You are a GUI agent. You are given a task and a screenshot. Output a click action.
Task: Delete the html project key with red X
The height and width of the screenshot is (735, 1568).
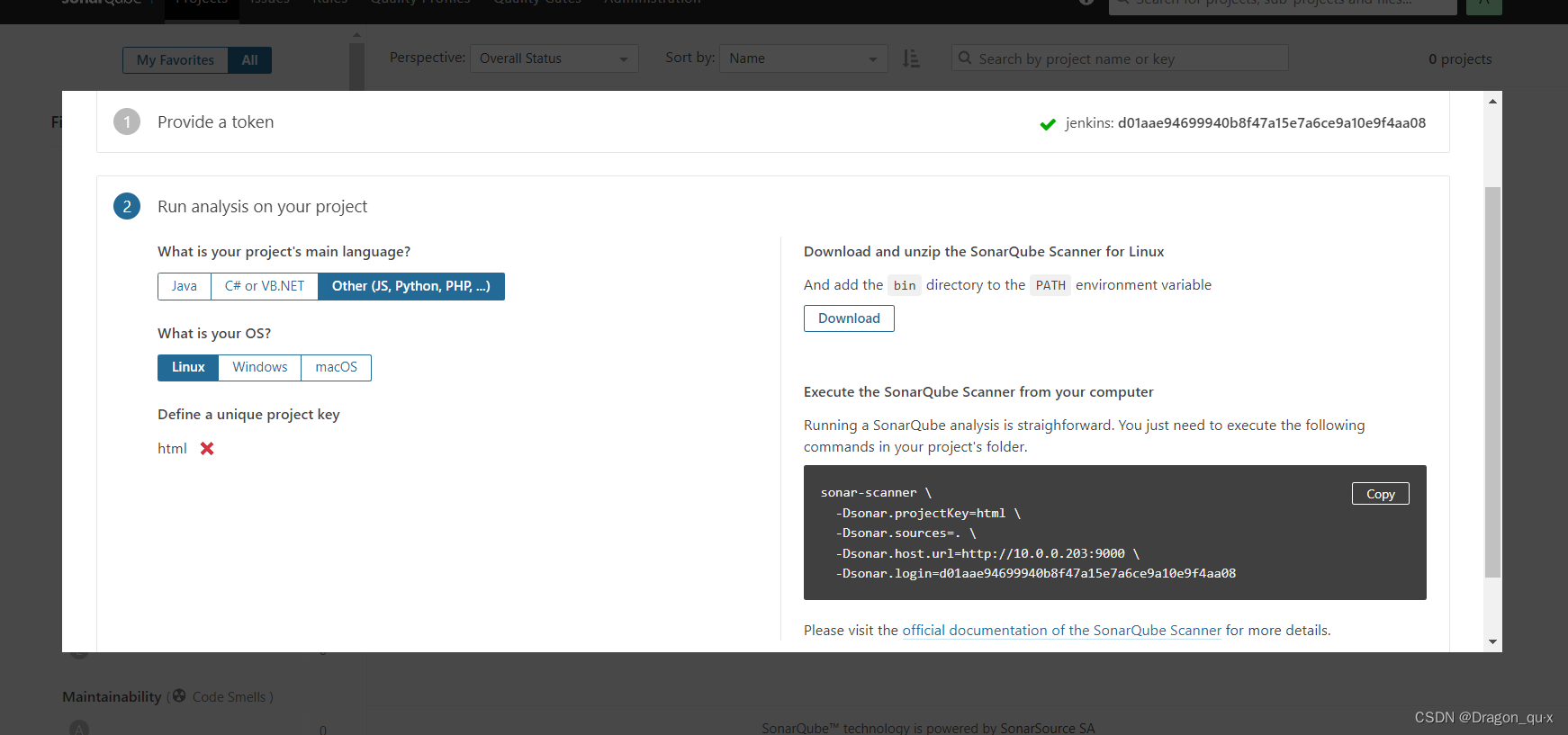point(207,448)
